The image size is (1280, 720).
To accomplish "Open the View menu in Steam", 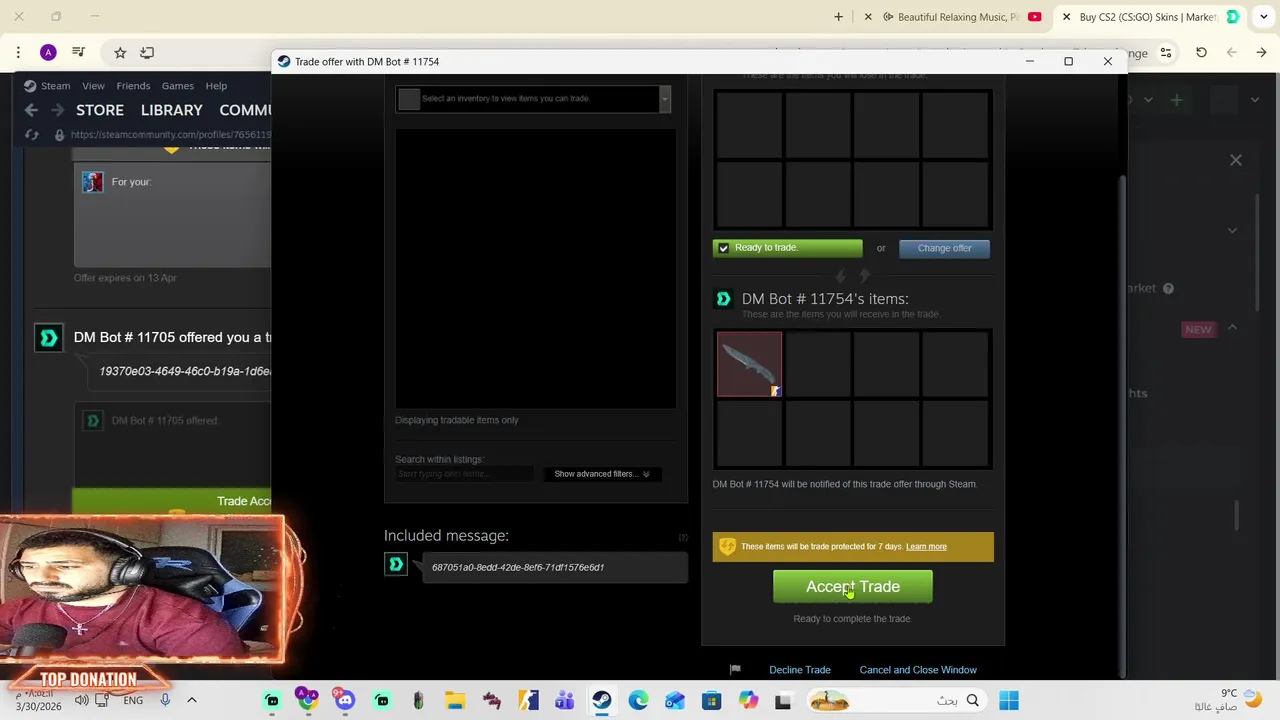I will (x=93, y=86).
